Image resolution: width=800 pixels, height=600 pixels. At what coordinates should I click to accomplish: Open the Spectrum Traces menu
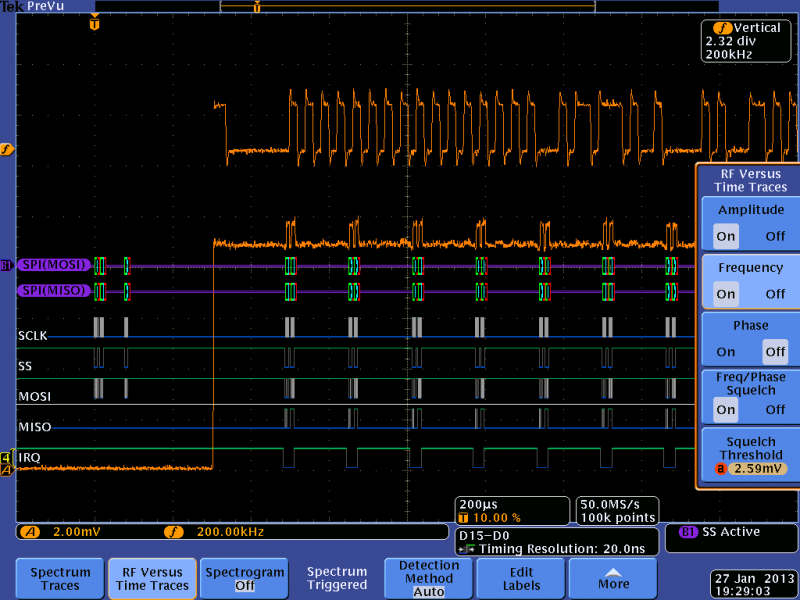(60, 578)
